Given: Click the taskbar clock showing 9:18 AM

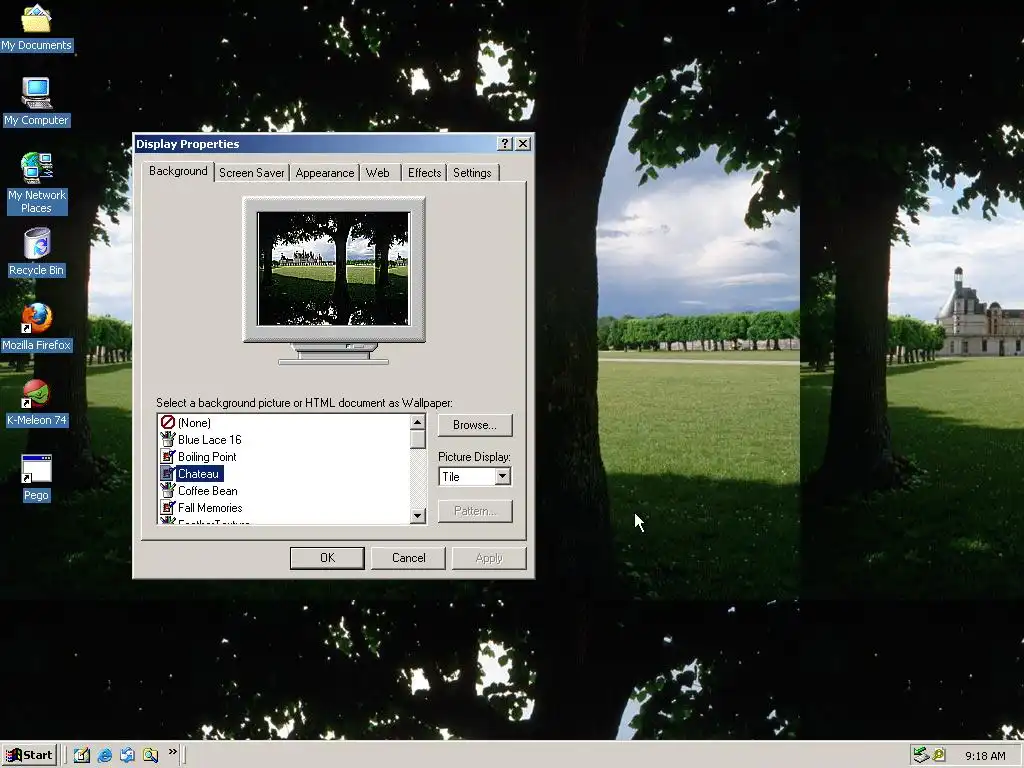Looking at the screenshot, I should [985, 756].
